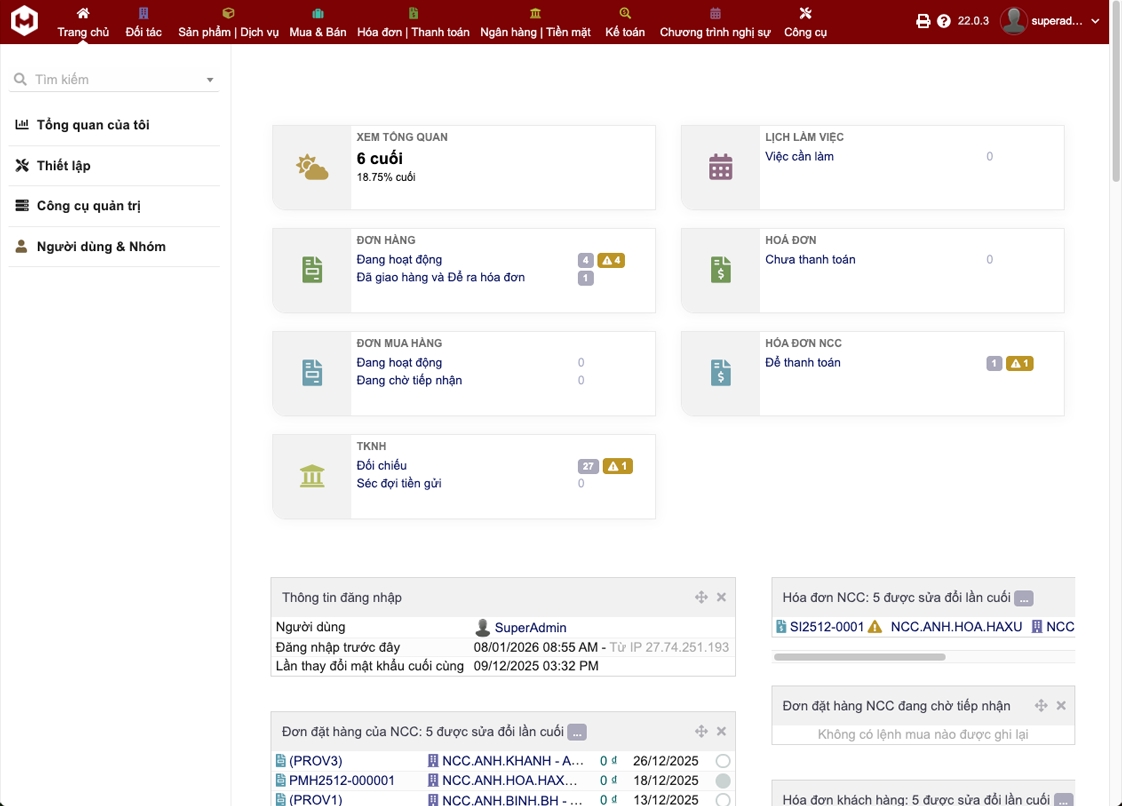Image resolution: width=1122 pixels, height=806 pixels.
Task: Click the warning triangle beside SI2512-0001
Action: 874,627
